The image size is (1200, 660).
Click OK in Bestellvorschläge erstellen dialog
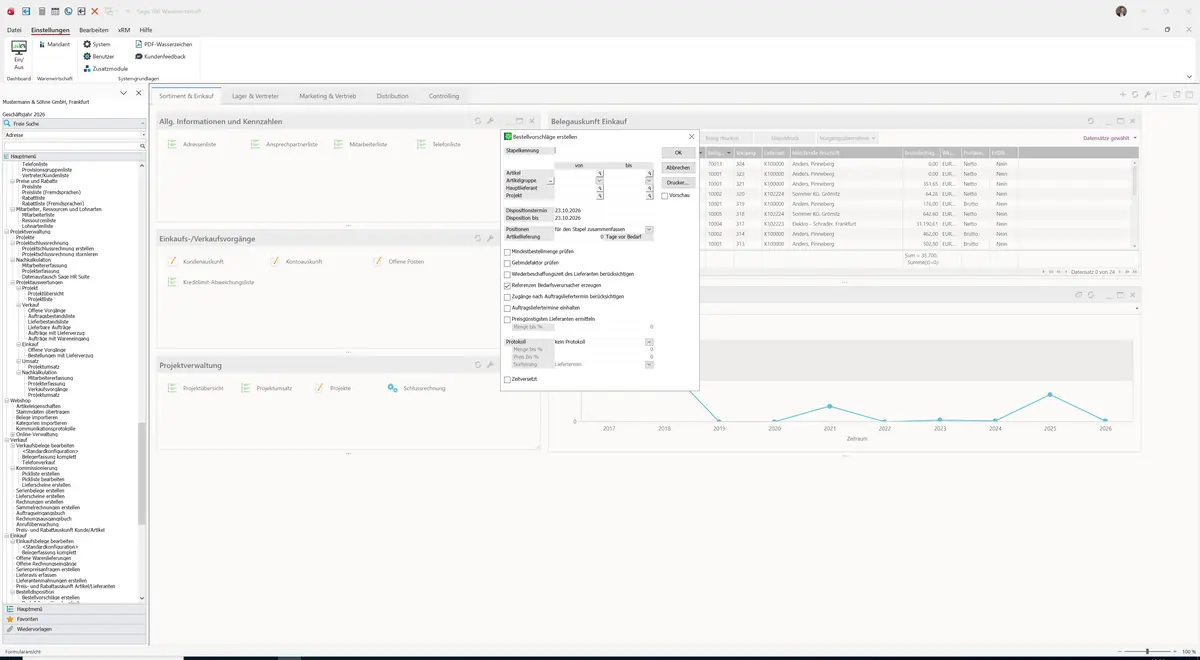678,153
